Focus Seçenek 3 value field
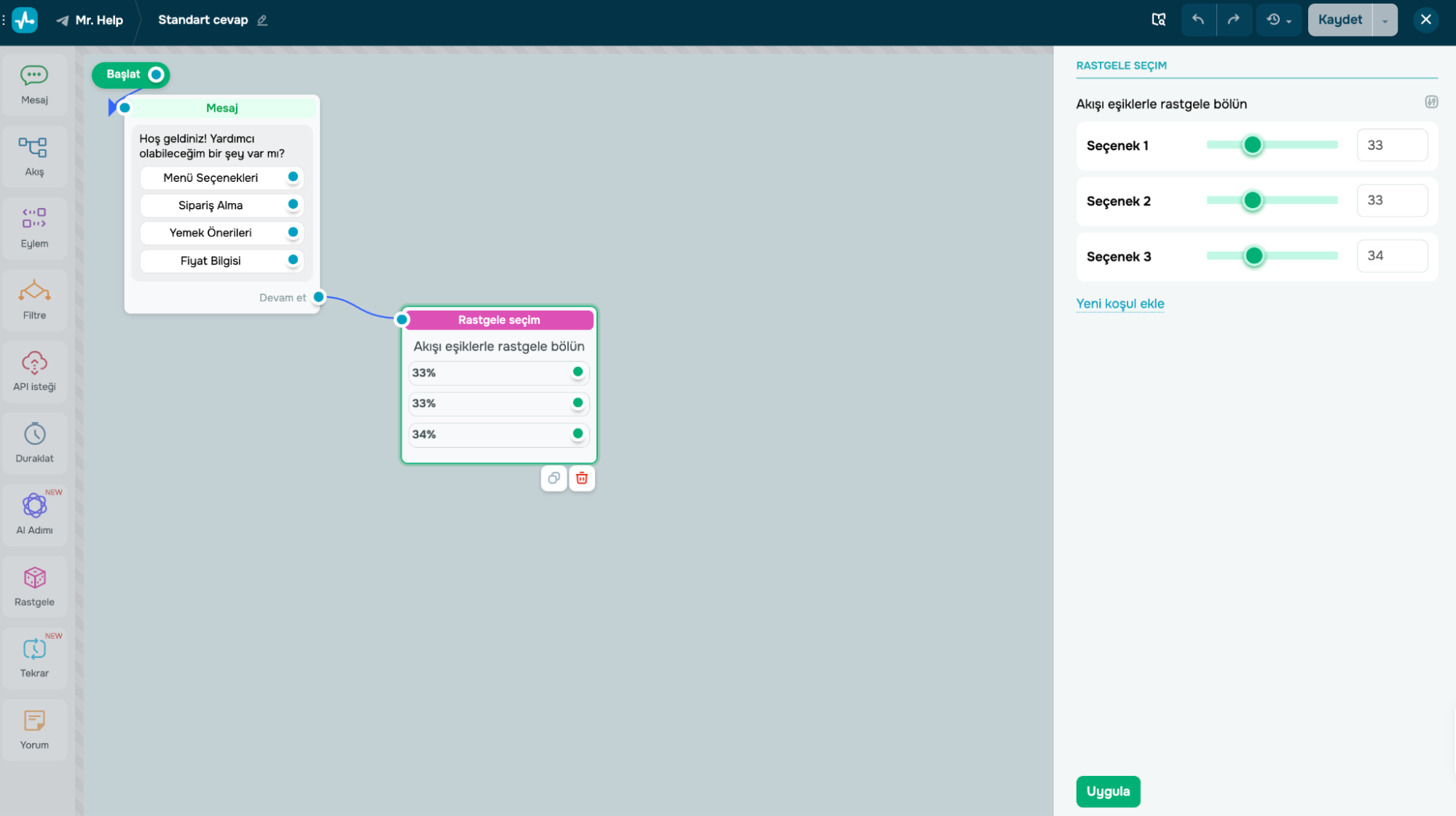The height and width of the screenshot is (816, 1456). pos(1392,256)
